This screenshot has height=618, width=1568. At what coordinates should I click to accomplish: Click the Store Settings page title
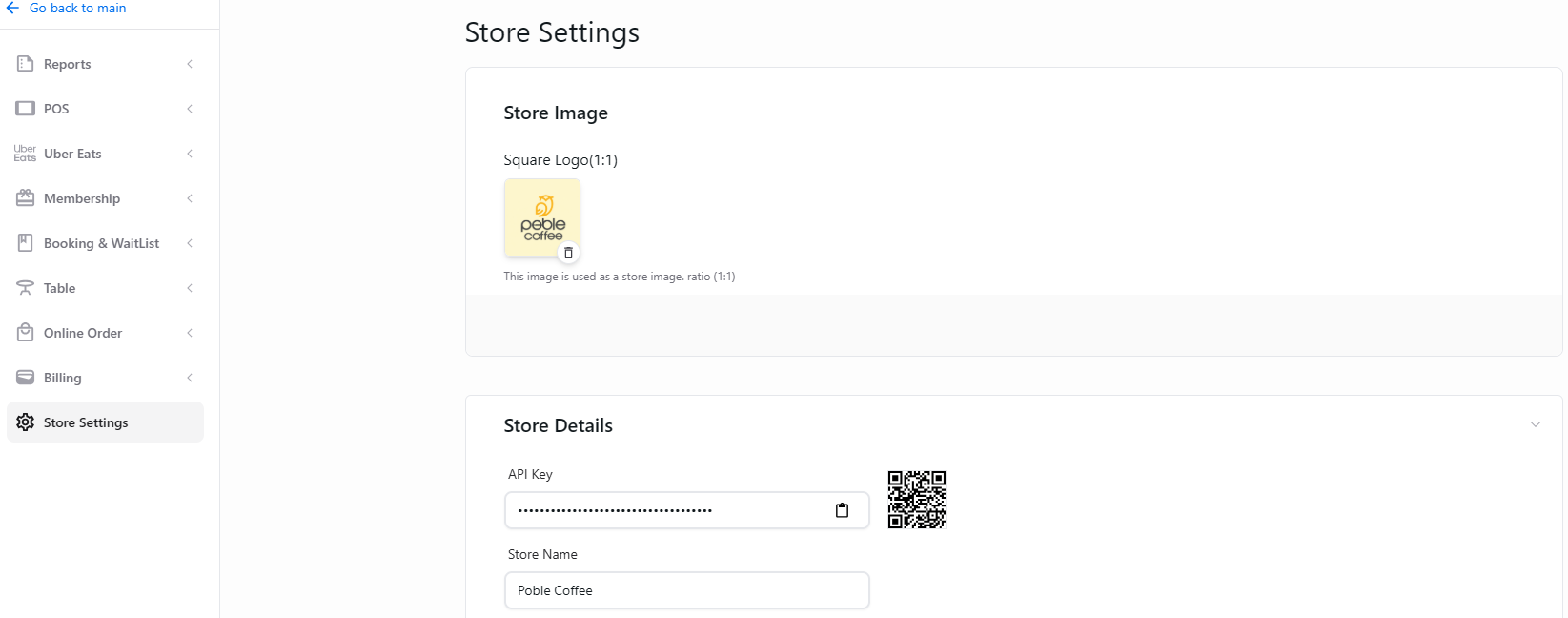pyautogui.click(x=552, y=32)
